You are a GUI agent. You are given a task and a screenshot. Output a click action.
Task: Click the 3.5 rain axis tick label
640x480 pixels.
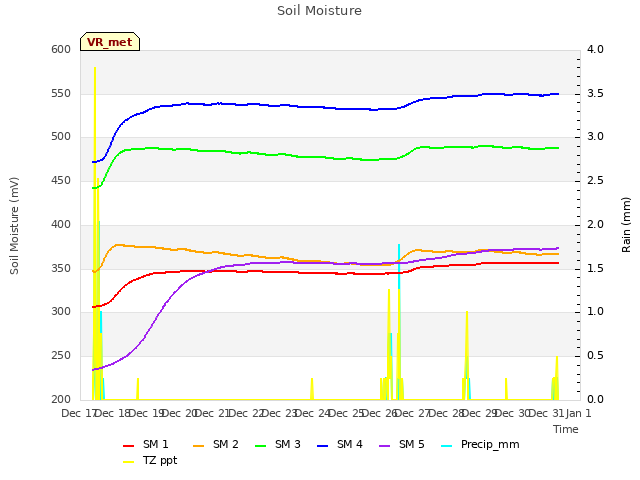(x=595, y=93)
